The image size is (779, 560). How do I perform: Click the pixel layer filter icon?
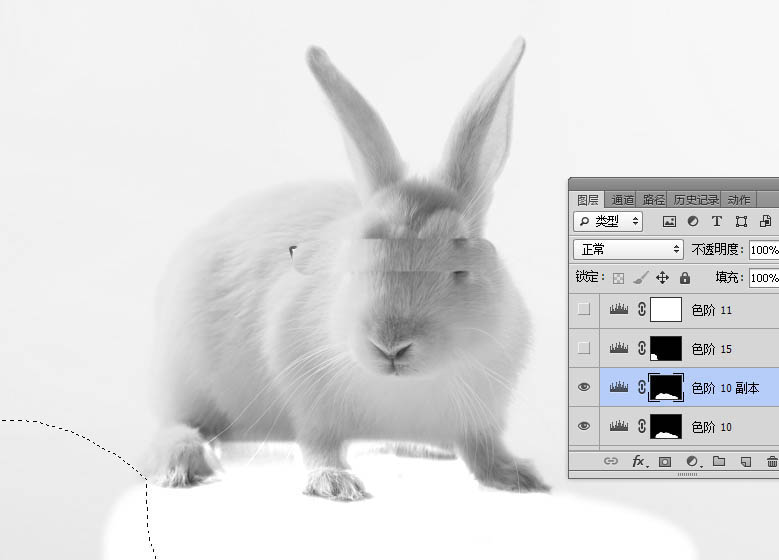(669, 221)
